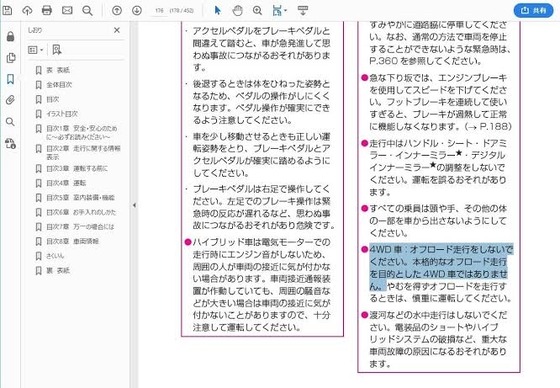Click the find current bookmark icon

(56, 50)
